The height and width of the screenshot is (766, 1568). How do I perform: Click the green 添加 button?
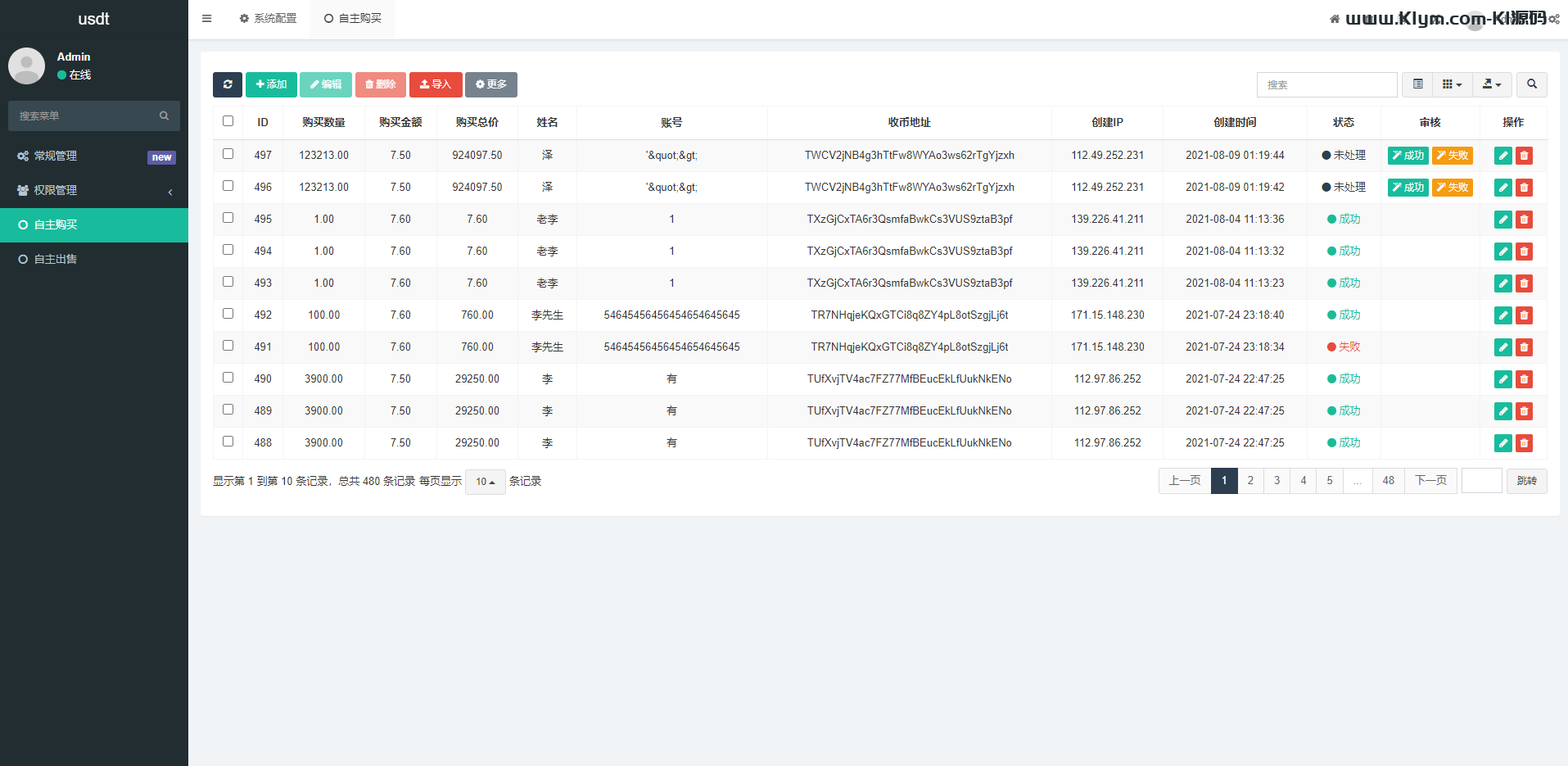(x=271, y=84)
